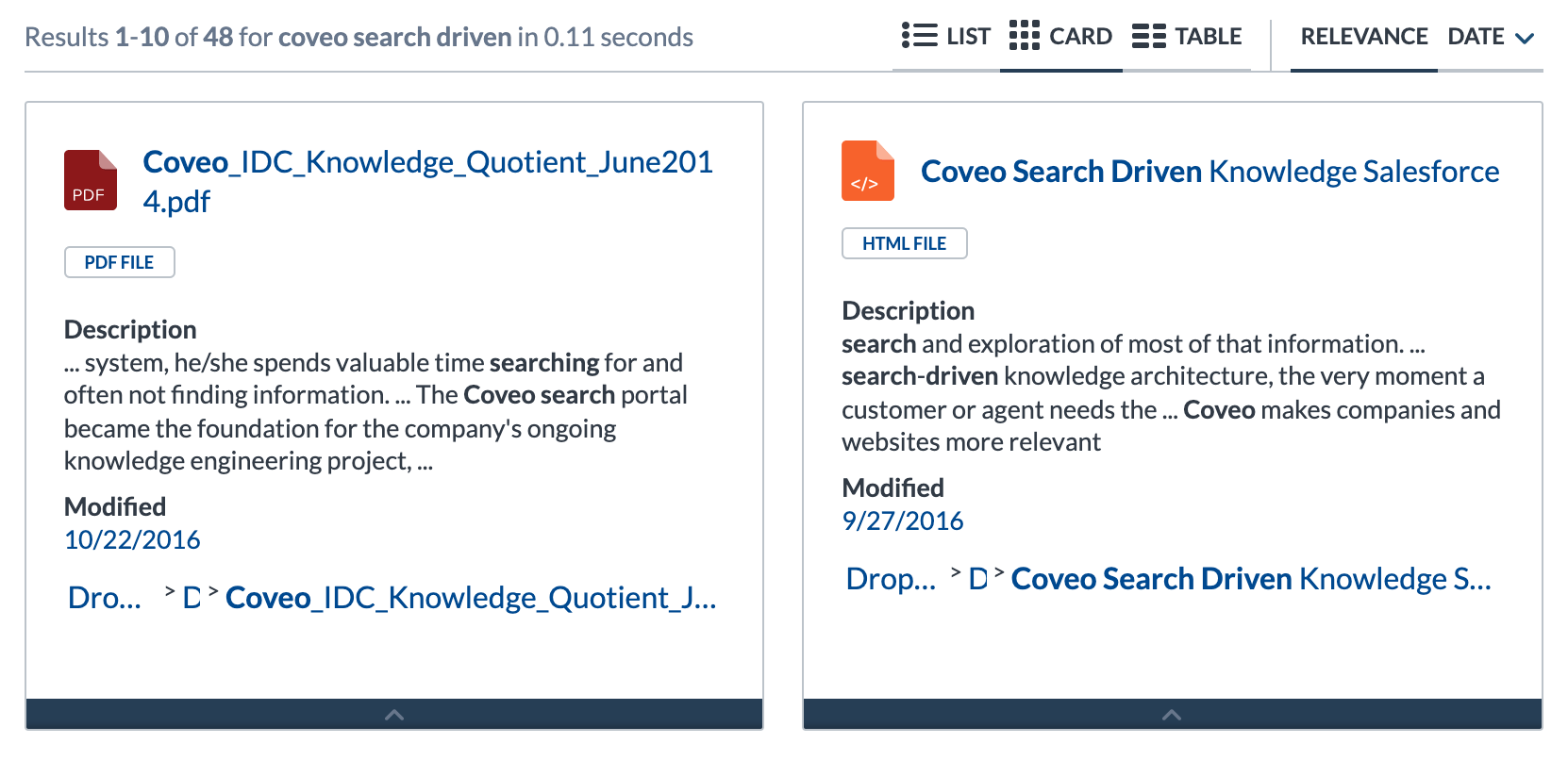Expand HTML card bottom chevron bar

pos(1172,715)
